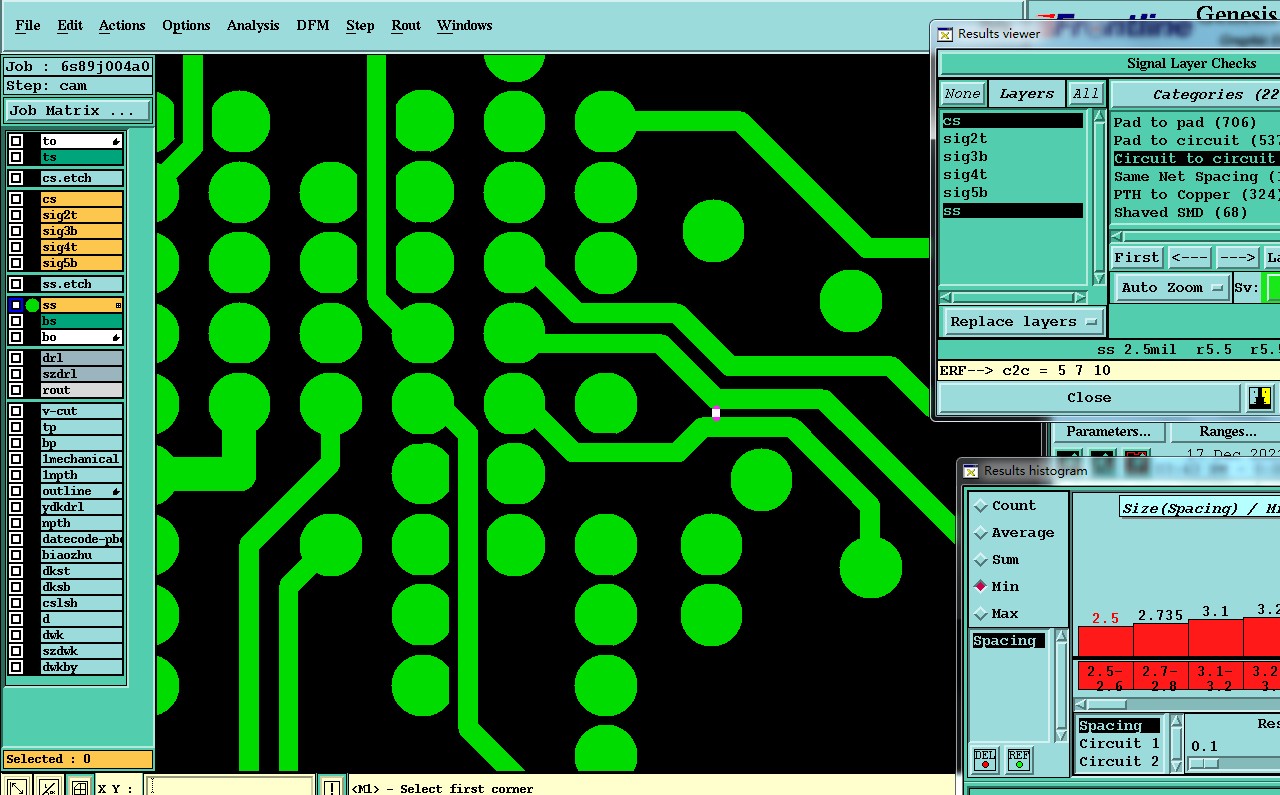Open the Actions menu
The height and width of the screenshot is (795, 1280).
click(122, 25)
